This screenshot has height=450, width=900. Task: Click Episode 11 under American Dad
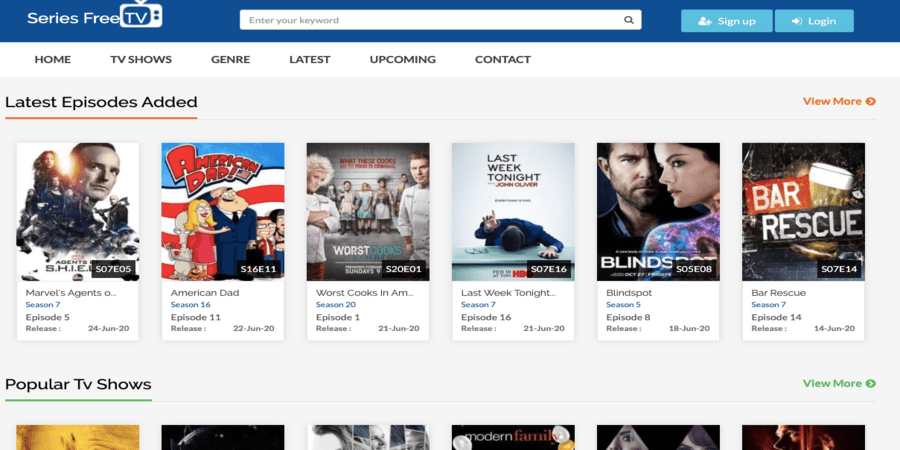coord(196,317)
